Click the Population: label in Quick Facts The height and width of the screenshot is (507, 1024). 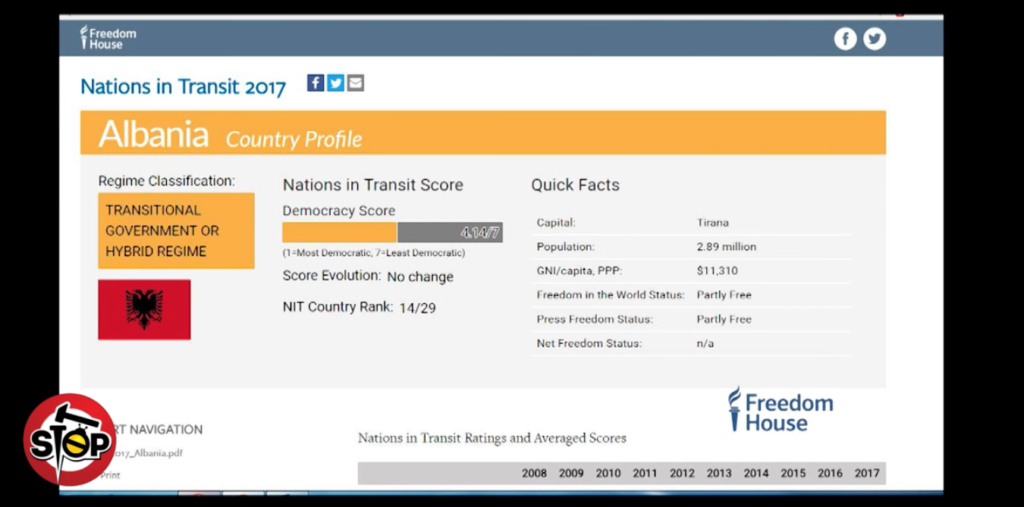coord(566,247)
